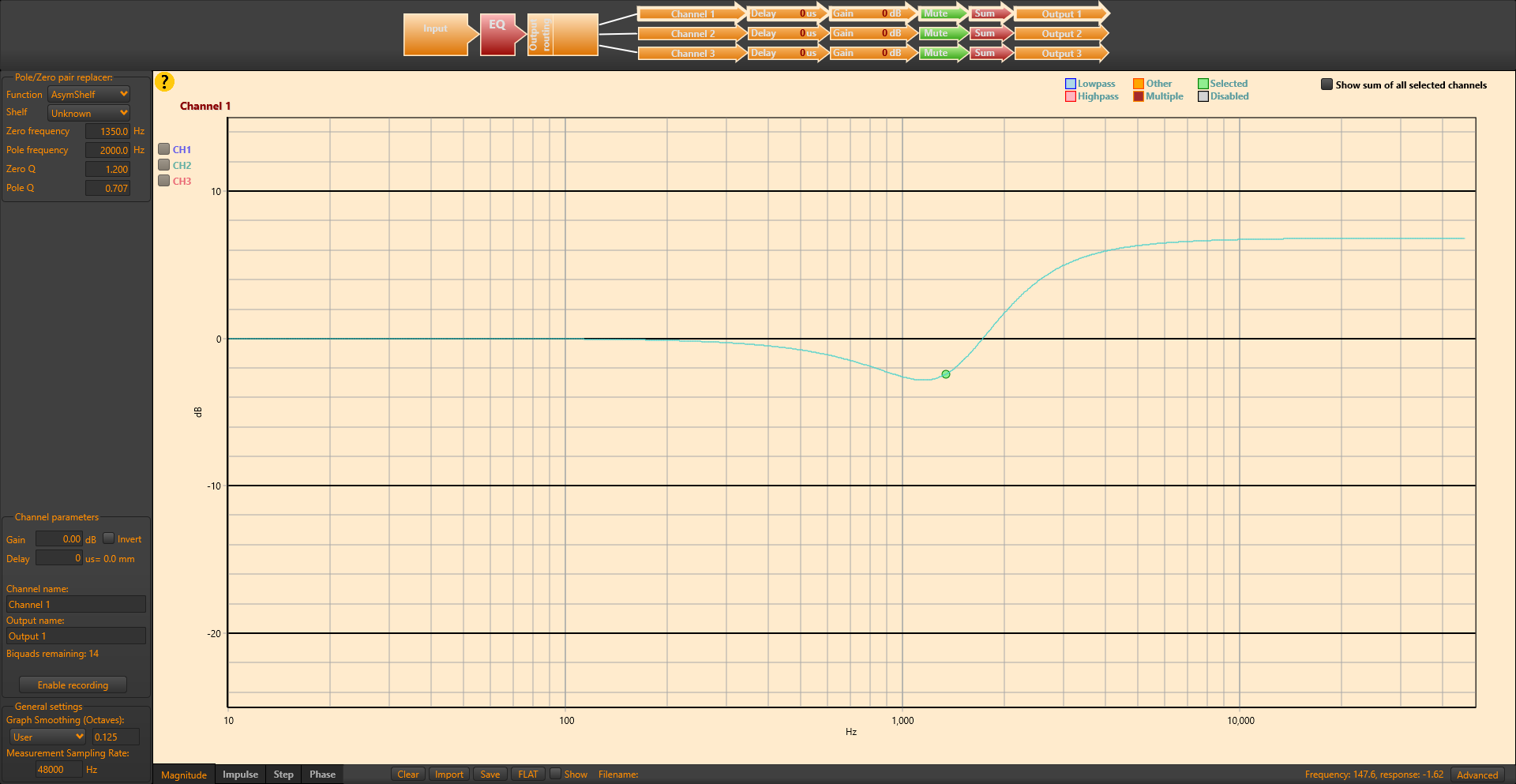
Task: Click the Zero Q input field
Action: [107, 169]
